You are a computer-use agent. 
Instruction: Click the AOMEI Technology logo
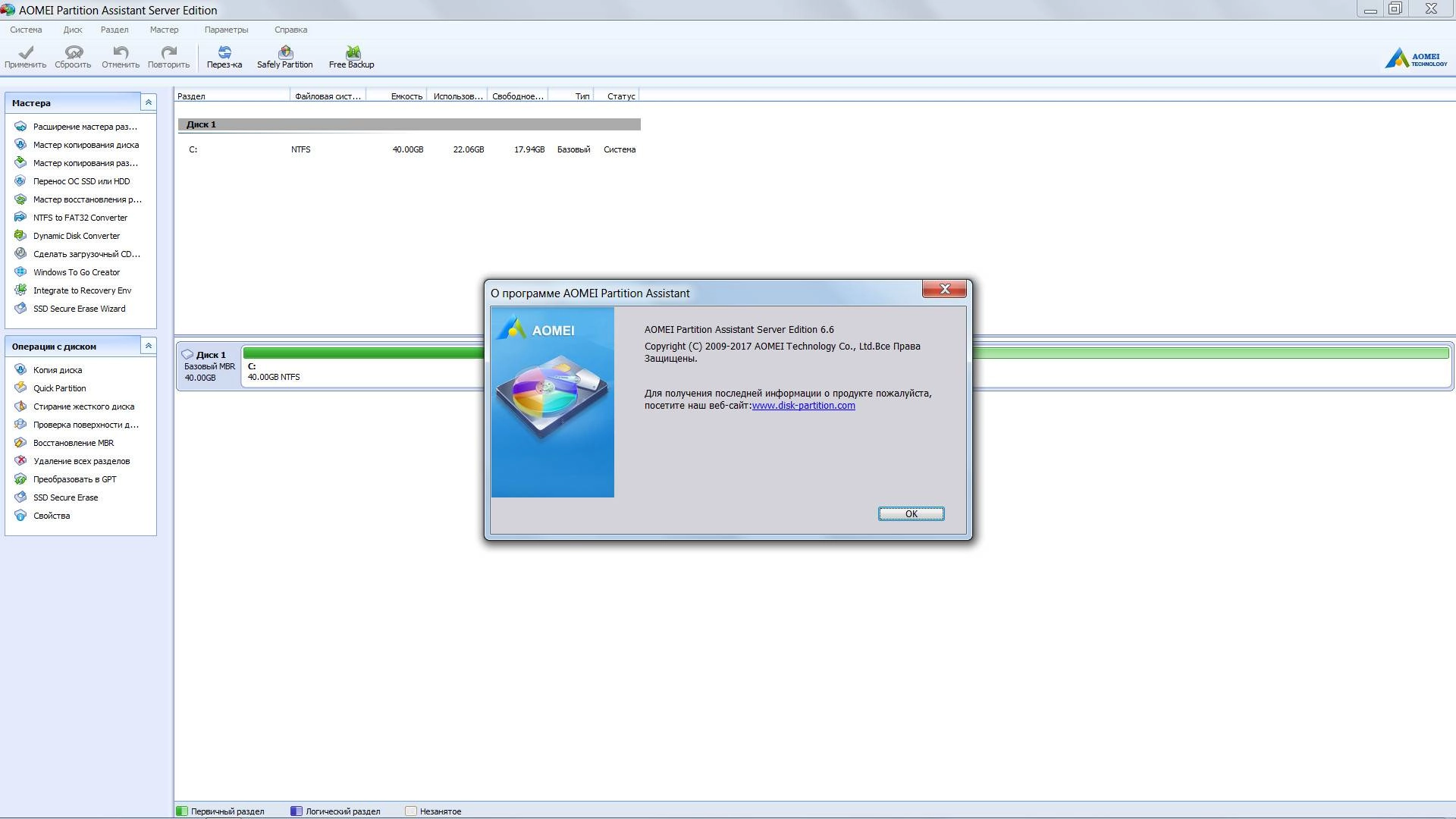(x=1416, y=58)
